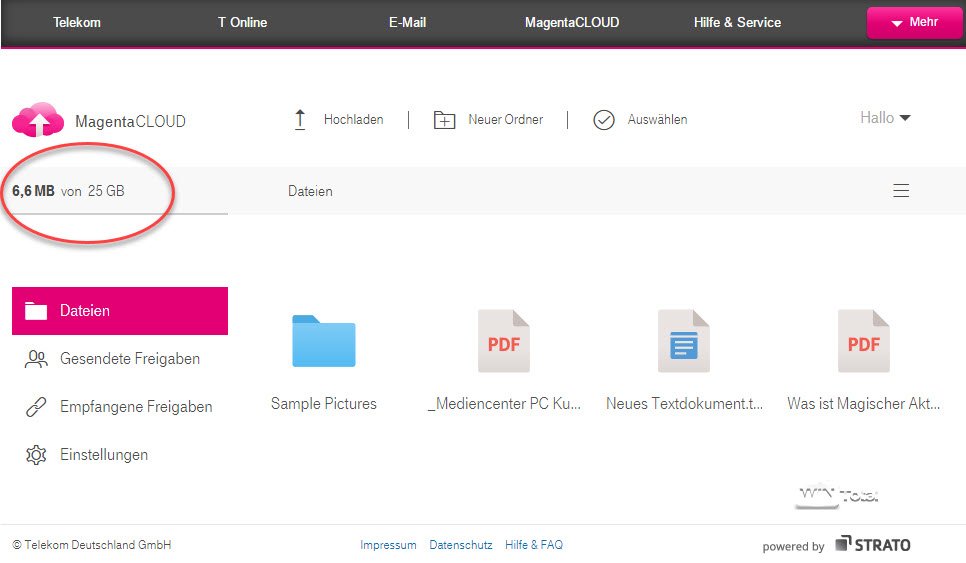Click the STRATO logo
The width and height of the screenshot is (966, 563).
872,545
